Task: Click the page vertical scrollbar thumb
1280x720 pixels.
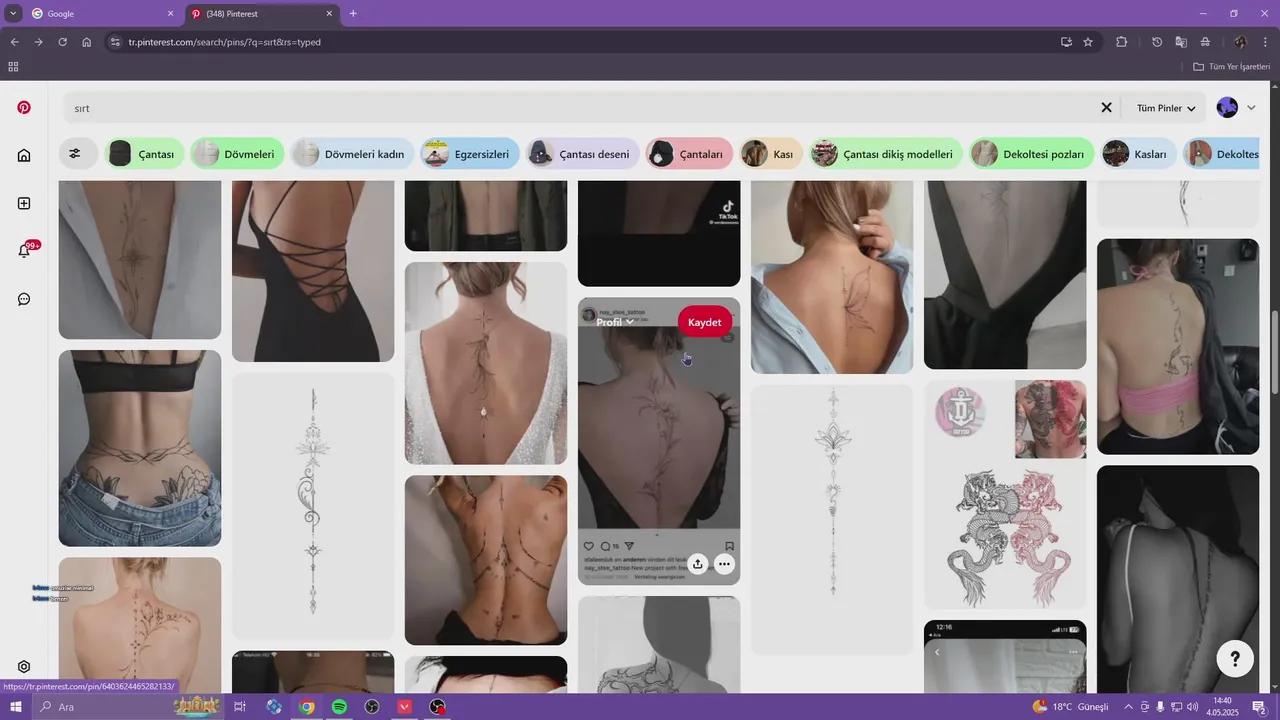Action: coord(1275,353)
